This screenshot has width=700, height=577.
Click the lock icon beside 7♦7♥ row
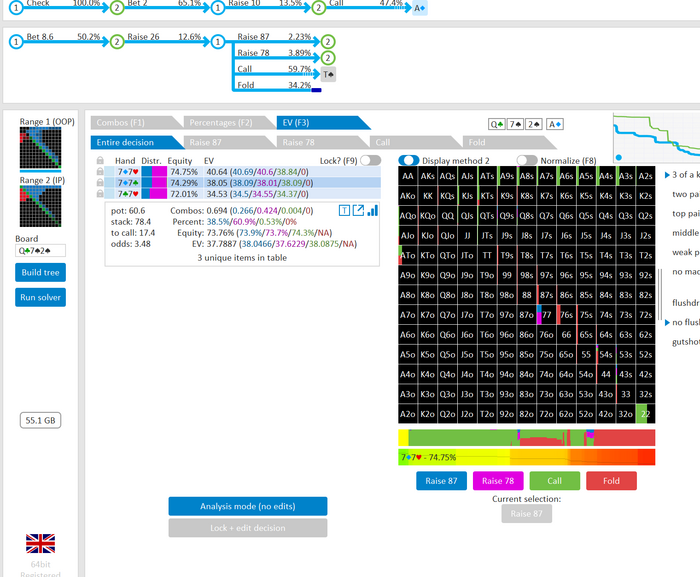click(100, 171)
